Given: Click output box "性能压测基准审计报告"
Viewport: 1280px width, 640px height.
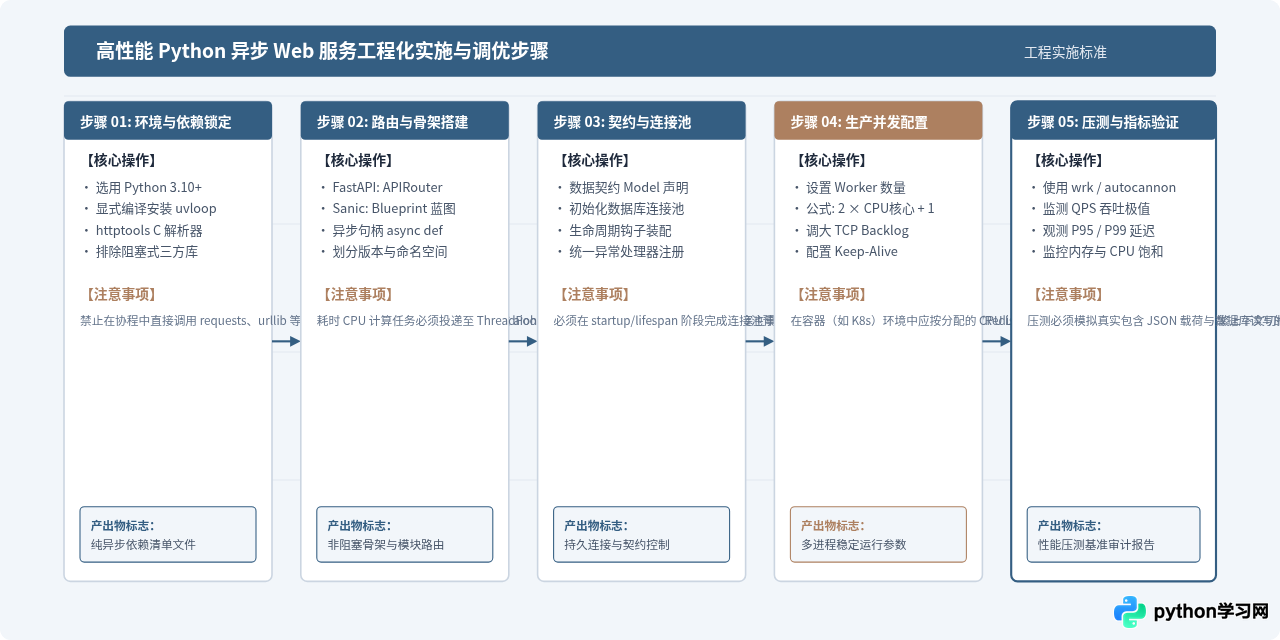Looking at the screenshot, I should [x=1114, y=534].
